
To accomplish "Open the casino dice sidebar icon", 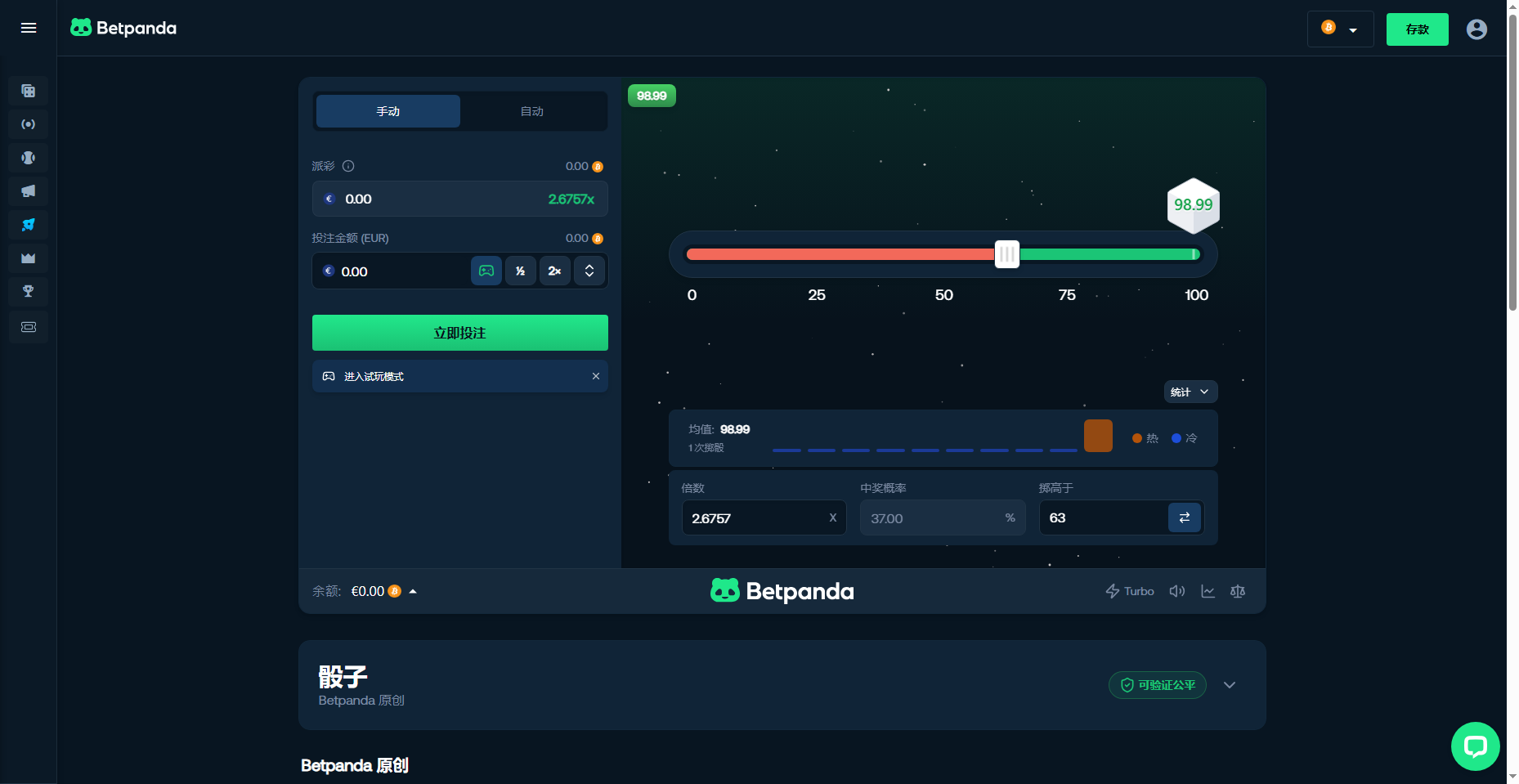I will [29, 91].
